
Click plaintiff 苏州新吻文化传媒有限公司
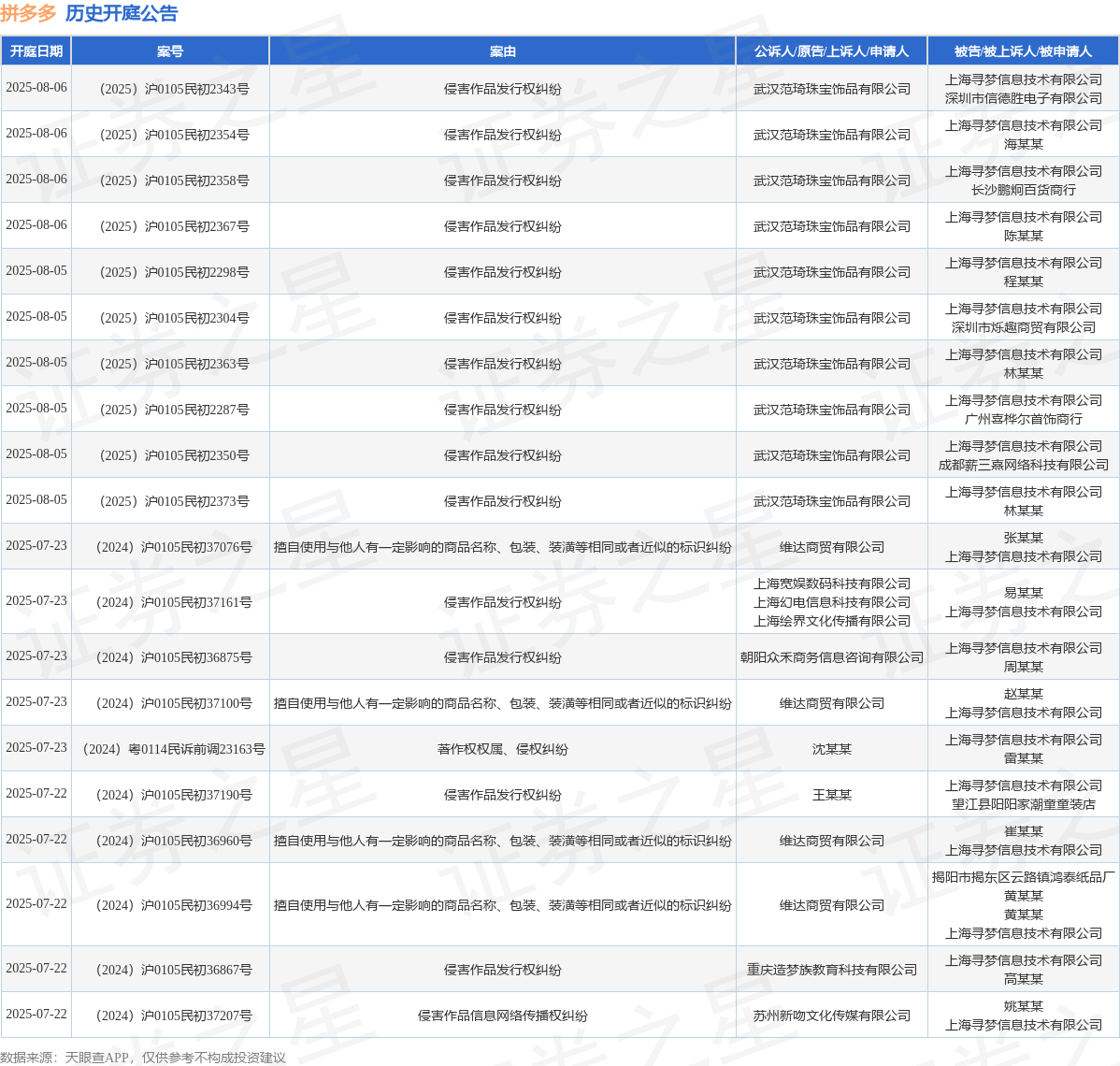(x=831, y=1016)
